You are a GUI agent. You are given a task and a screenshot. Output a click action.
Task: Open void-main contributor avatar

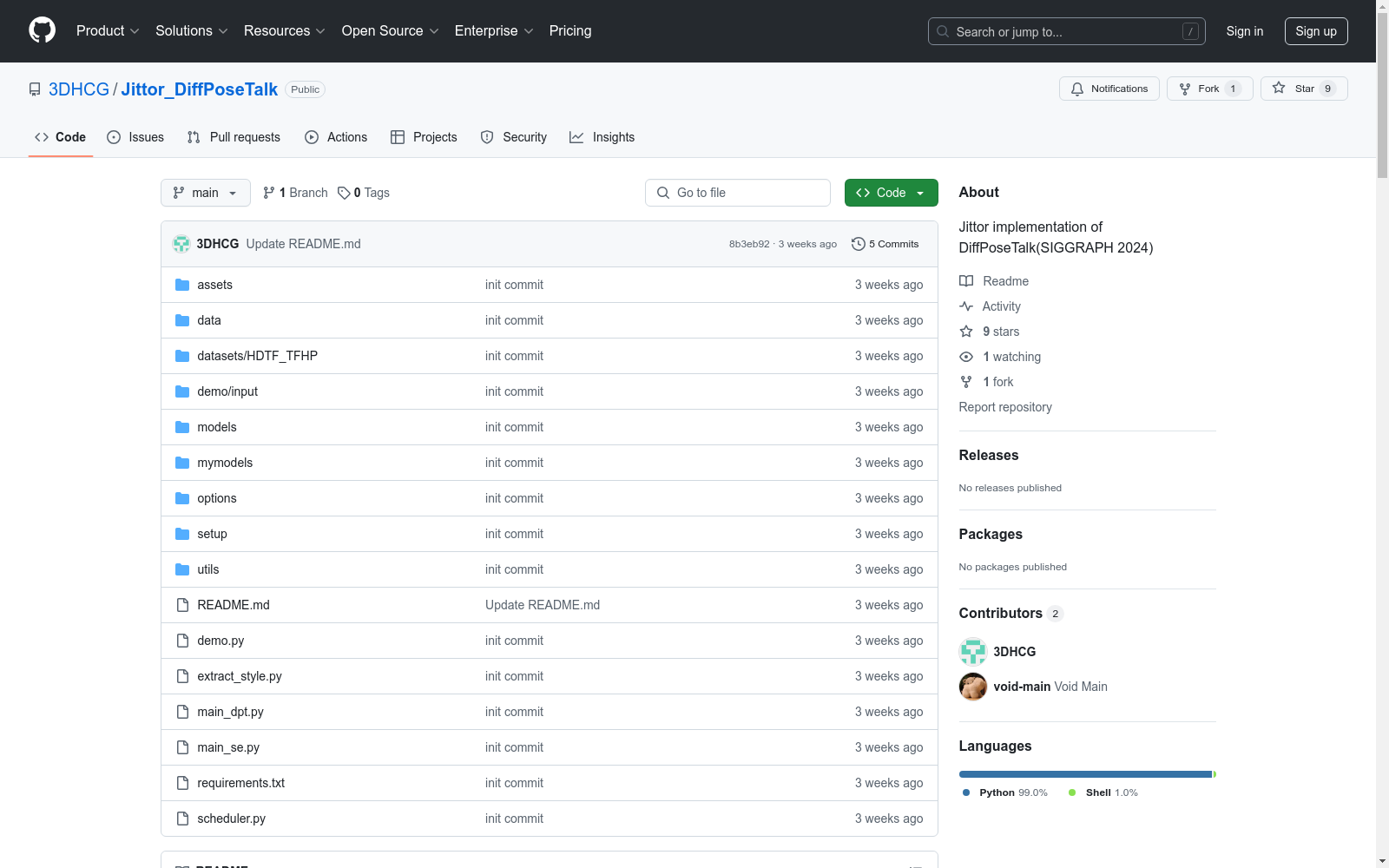[973, 687]
